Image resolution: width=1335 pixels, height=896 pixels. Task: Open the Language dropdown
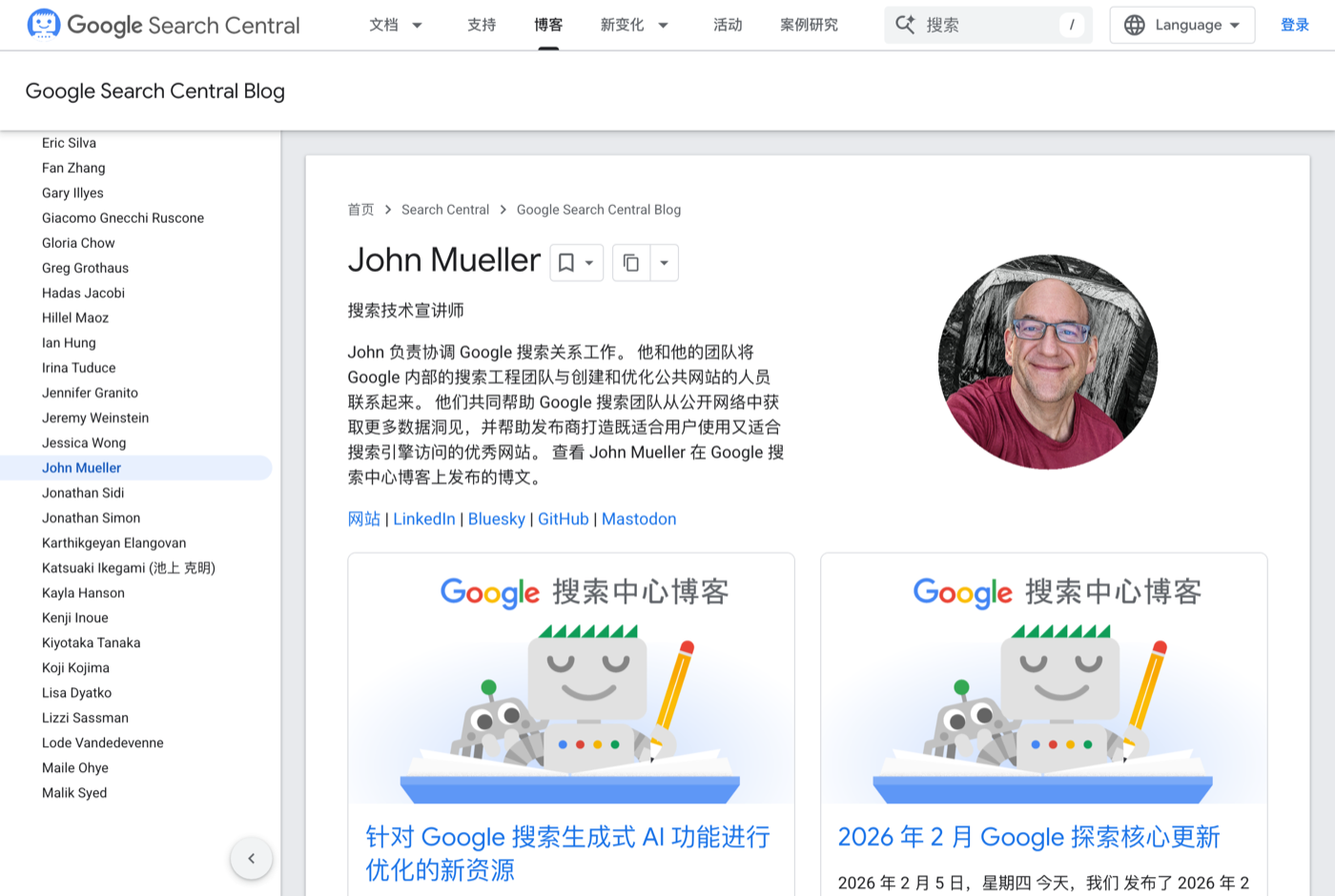[x=1182, y=25]
